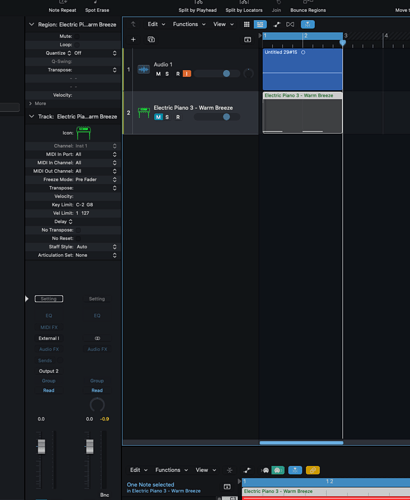This screenshot has width=410, height=500.
Task: Open piano roll Functions menu
Action: 171,470
